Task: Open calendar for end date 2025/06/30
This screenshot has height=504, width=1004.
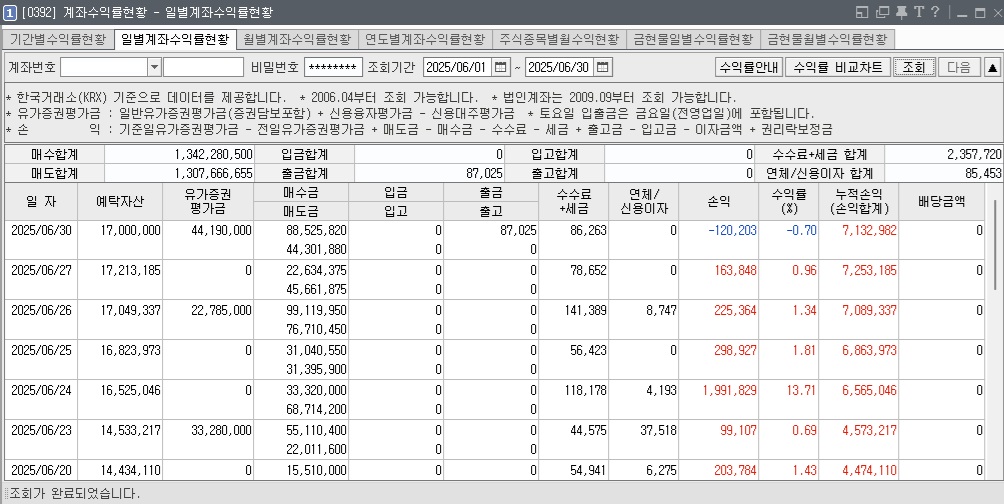Action: 605,67
